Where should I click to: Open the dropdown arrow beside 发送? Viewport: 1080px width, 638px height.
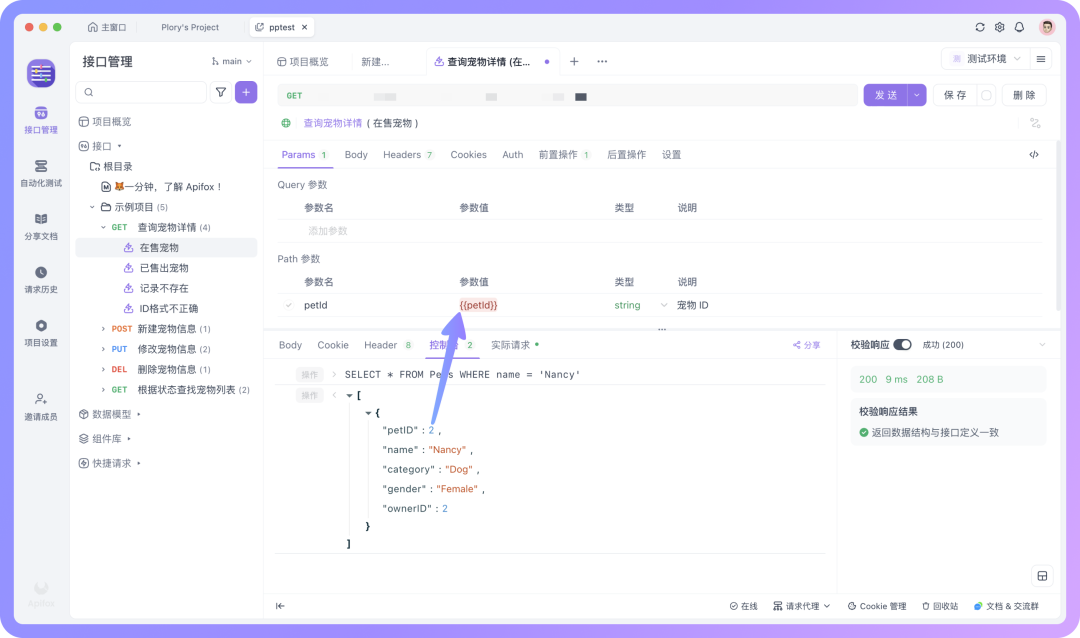[917, 95]
